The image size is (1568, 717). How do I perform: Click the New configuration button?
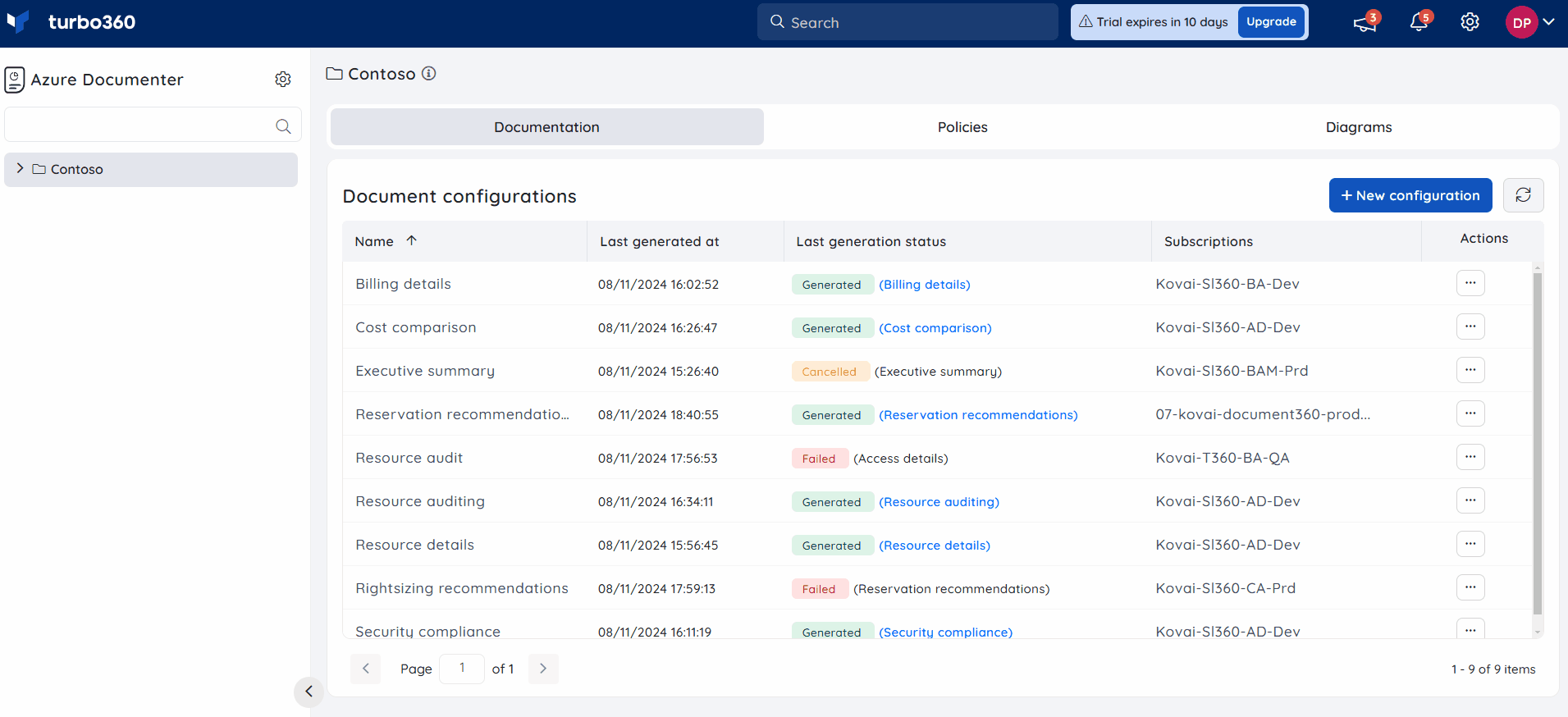[1410, 195]
